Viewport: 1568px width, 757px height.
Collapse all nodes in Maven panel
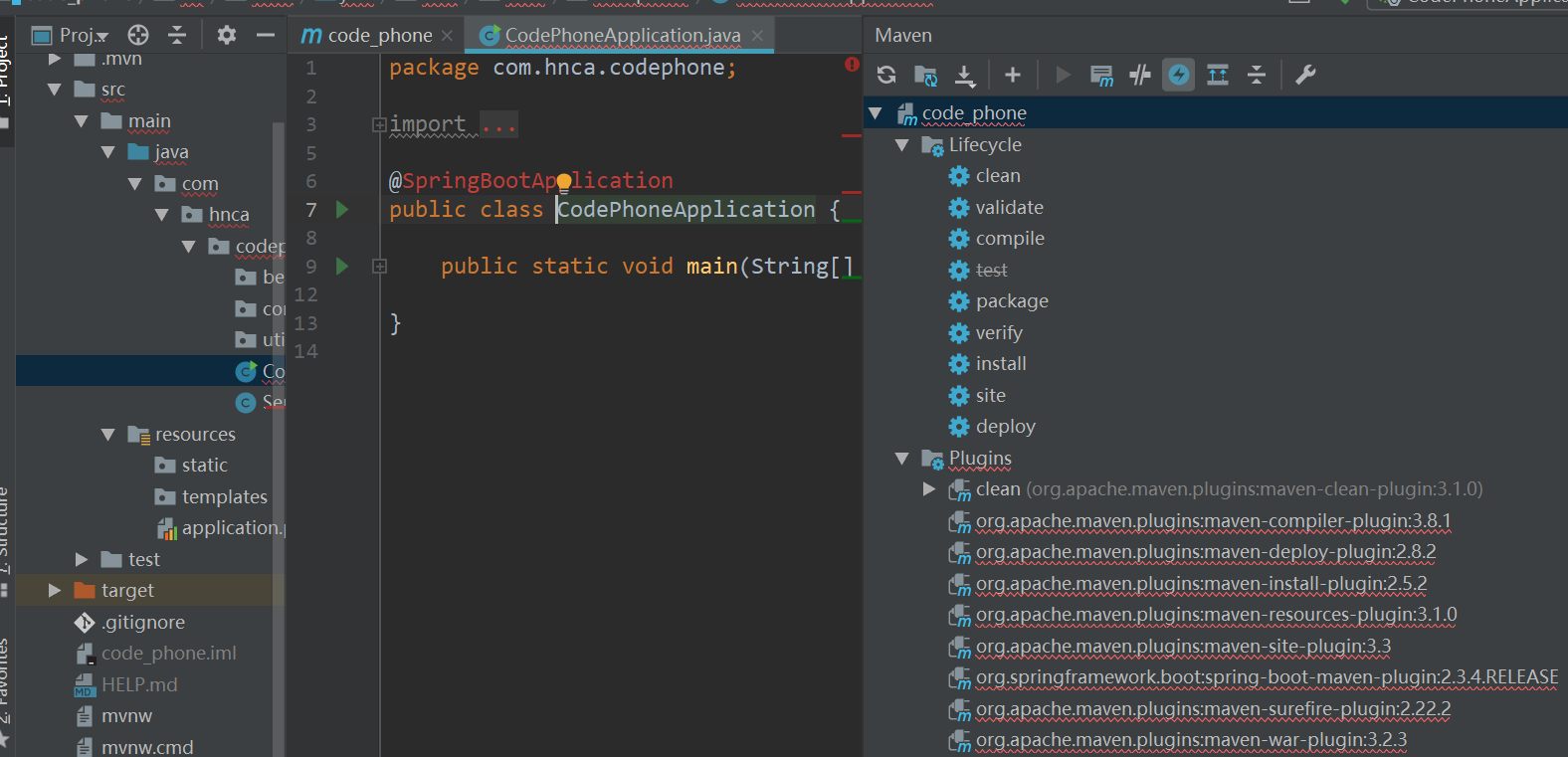1257,75
